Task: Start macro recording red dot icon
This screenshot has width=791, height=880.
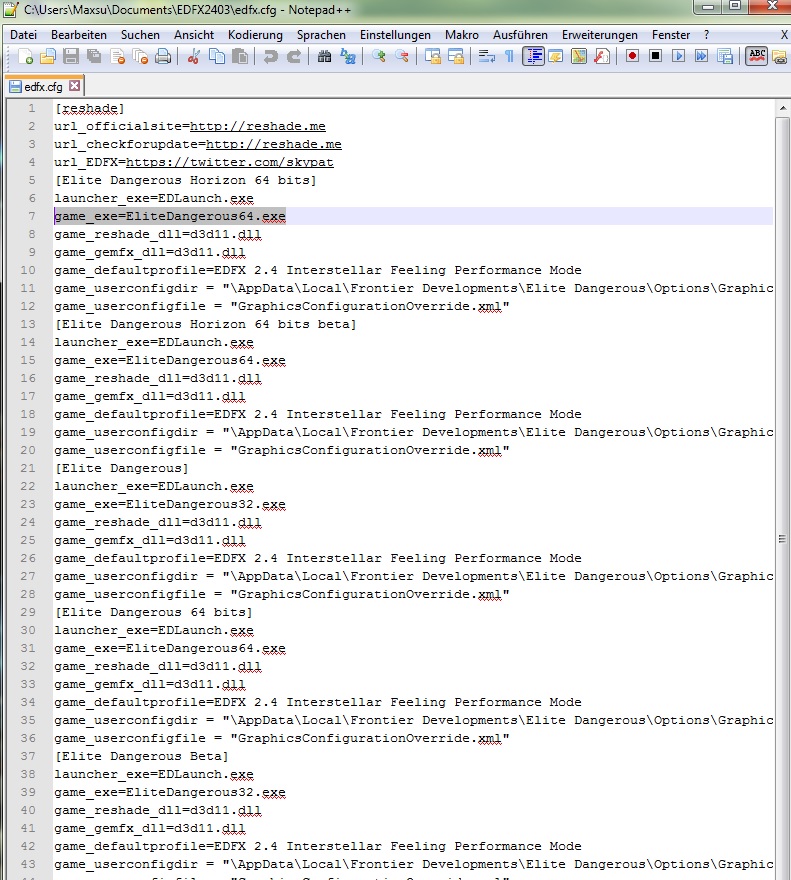Action: point(632,56)
